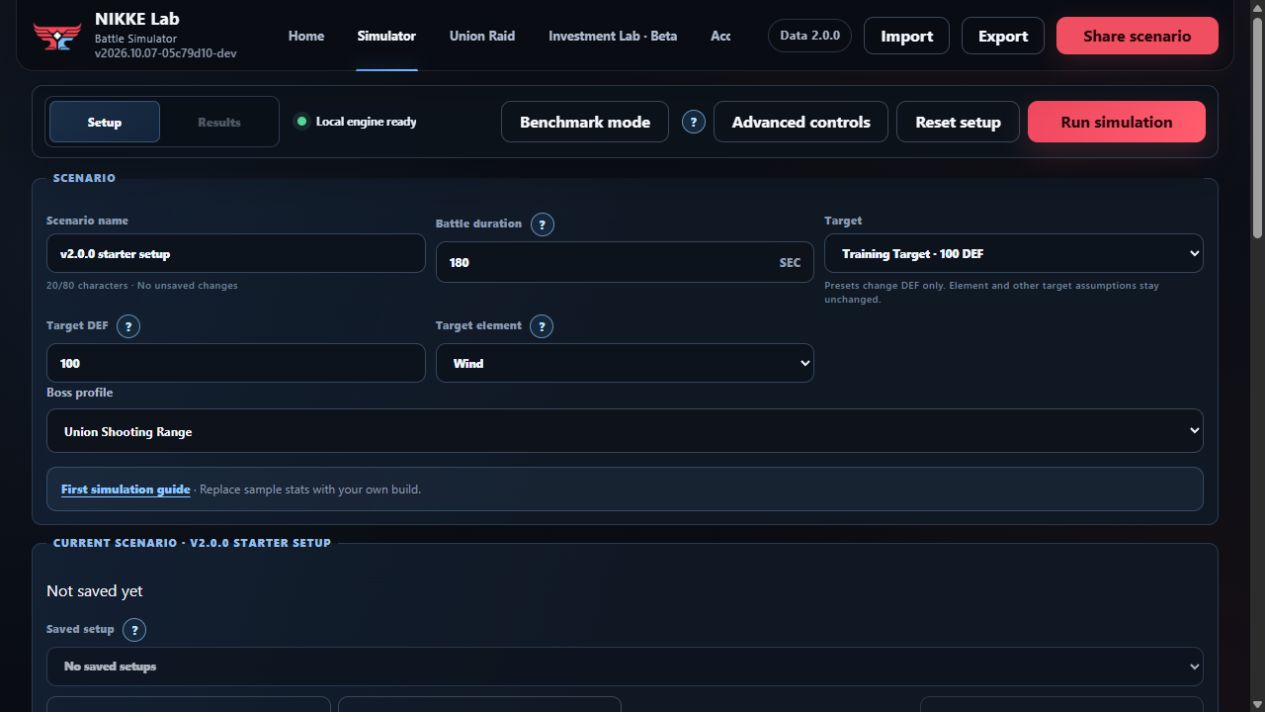Click the 'NIKKE Lab' title text
1265x712 pixels.
137,19
